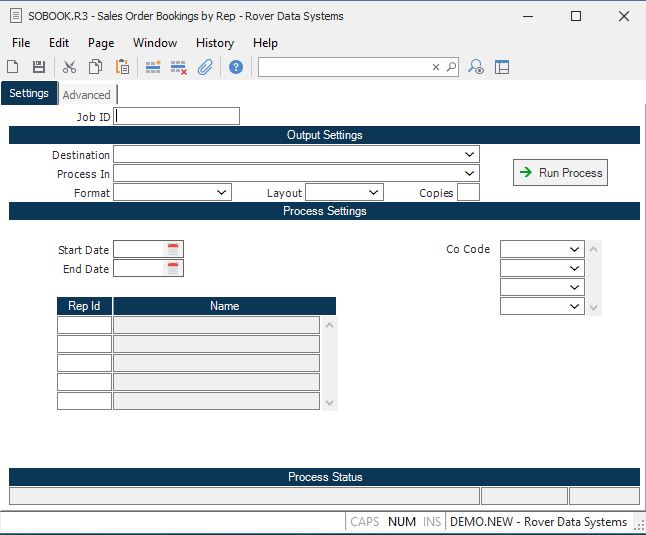646x535 pixels.
Task: Open the End Date calendar picker
Action: 173,268
